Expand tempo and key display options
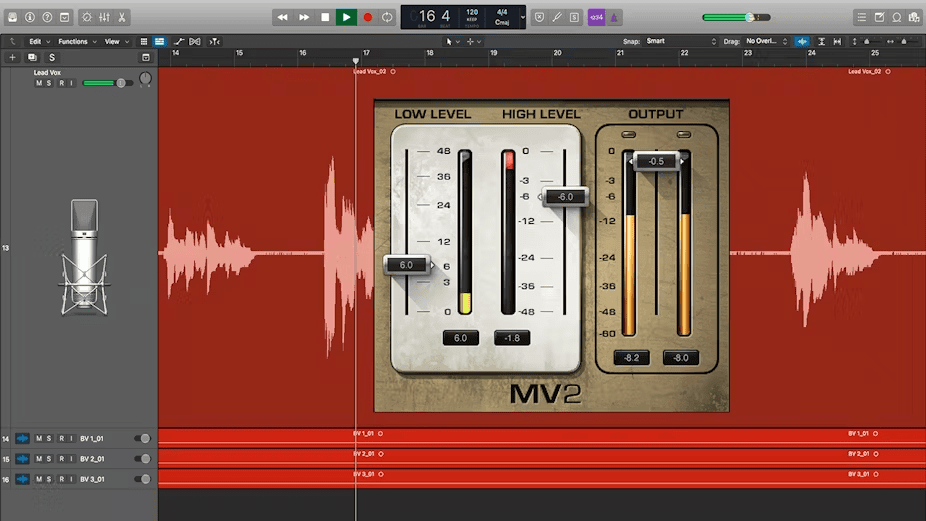926x521 pixels. pos(522,17)
